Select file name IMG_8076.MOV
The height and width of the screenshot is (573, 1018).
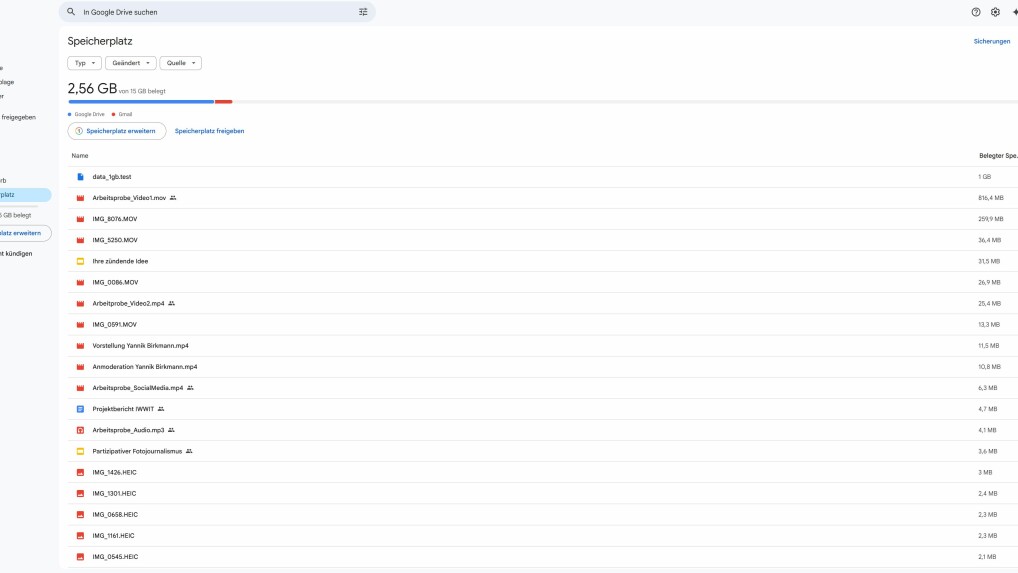[115, 219]
